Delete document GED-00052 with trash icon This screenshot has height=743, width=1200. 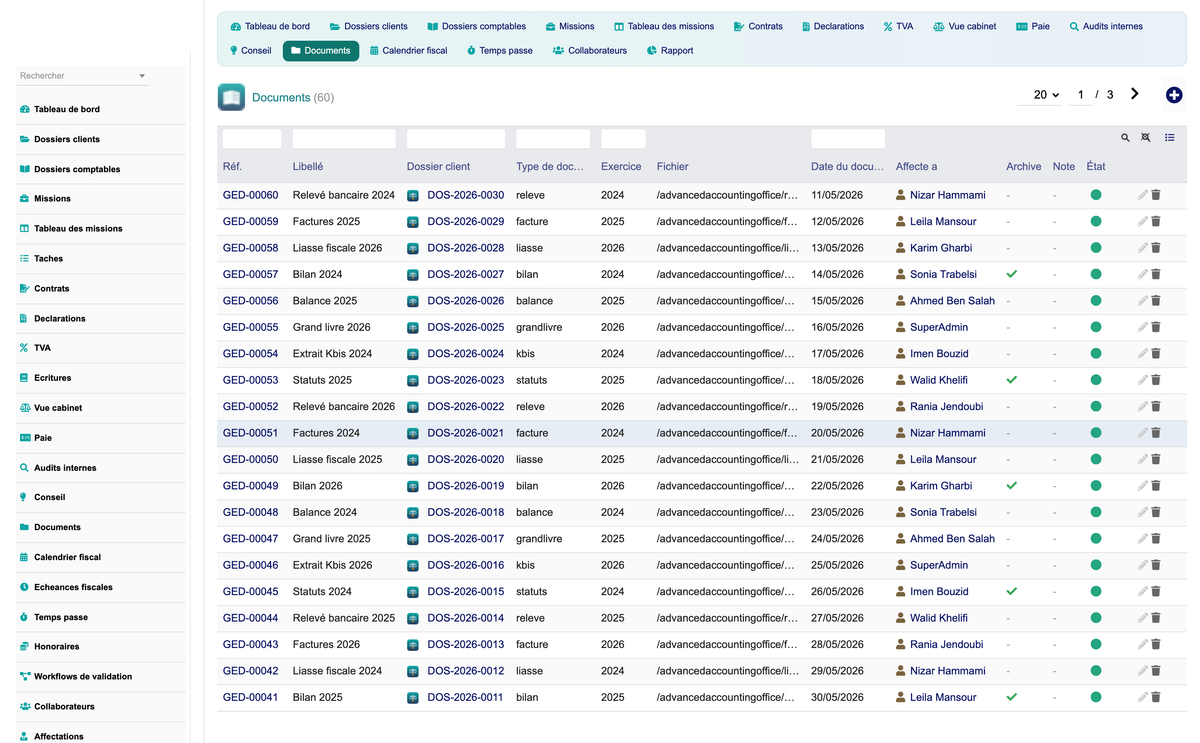(x=1156, y=406)
